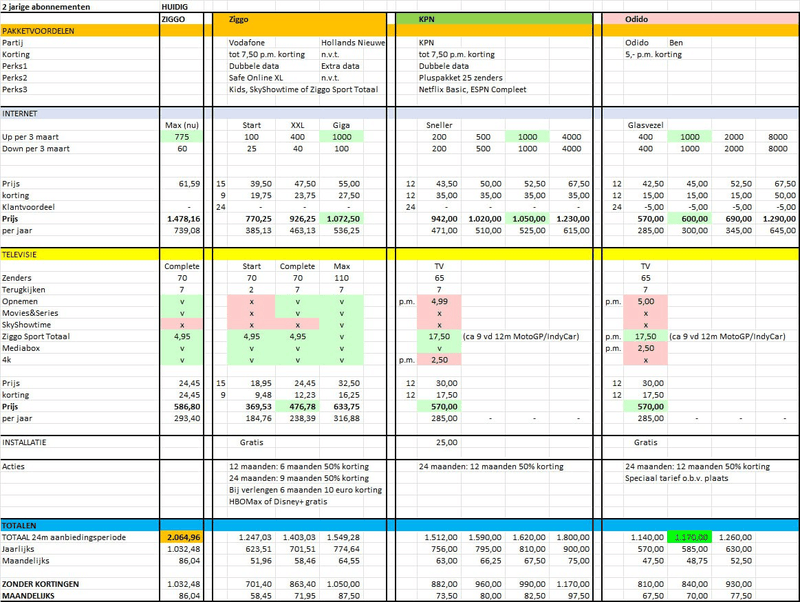
Task: Click the 1.800,00 KPN total cell
Action: pos(573,537)
